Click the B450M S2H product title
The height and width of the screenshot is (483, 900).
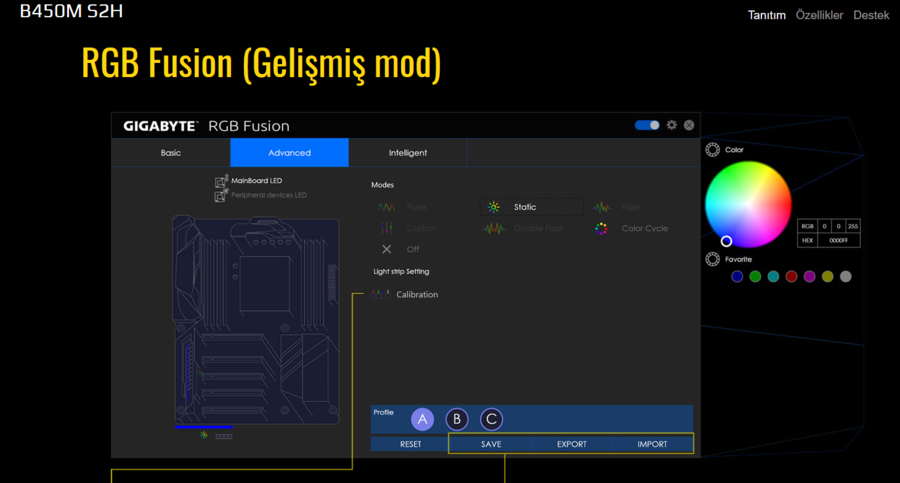coord(71,11)
